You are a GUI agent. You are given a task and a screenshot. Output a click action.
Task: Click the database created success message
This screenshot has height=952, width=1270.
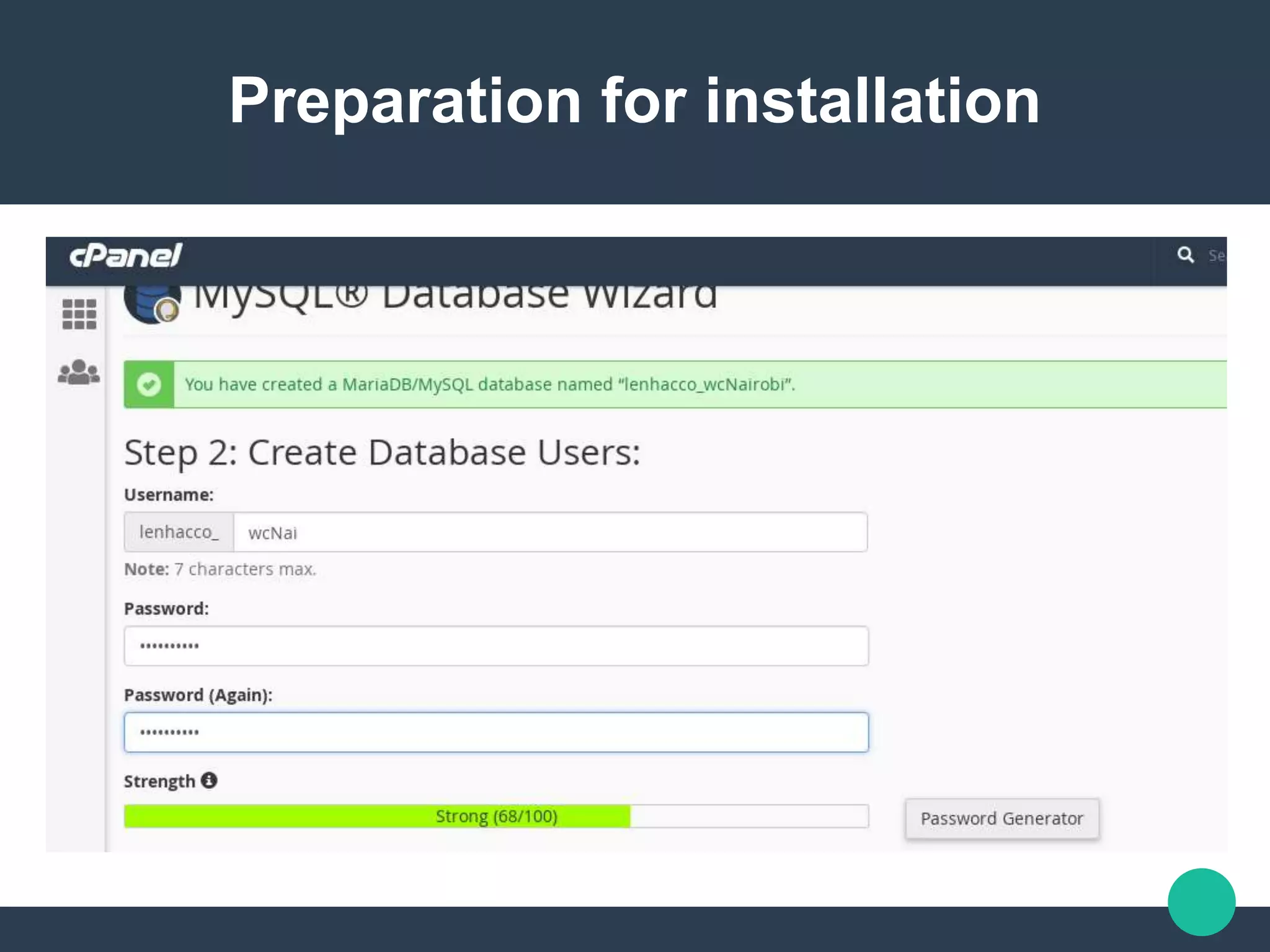[x=490, y=384]
